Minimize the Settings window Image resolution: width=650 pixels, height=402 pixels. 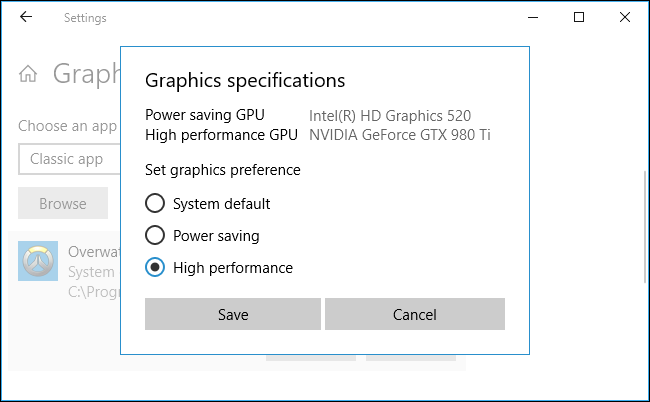coord(532,18)
